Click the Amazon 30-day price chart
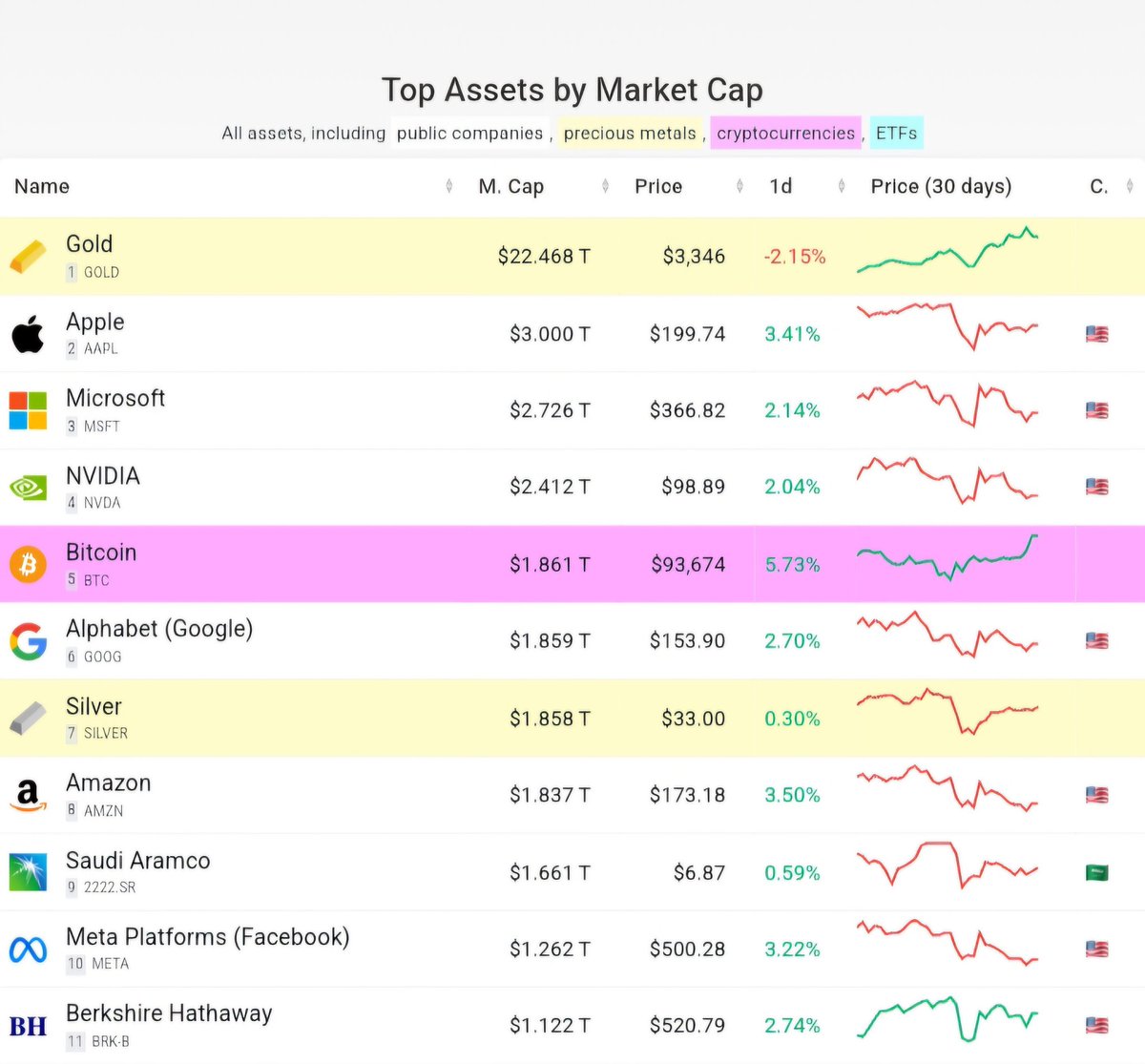 (x=947, y=788)
